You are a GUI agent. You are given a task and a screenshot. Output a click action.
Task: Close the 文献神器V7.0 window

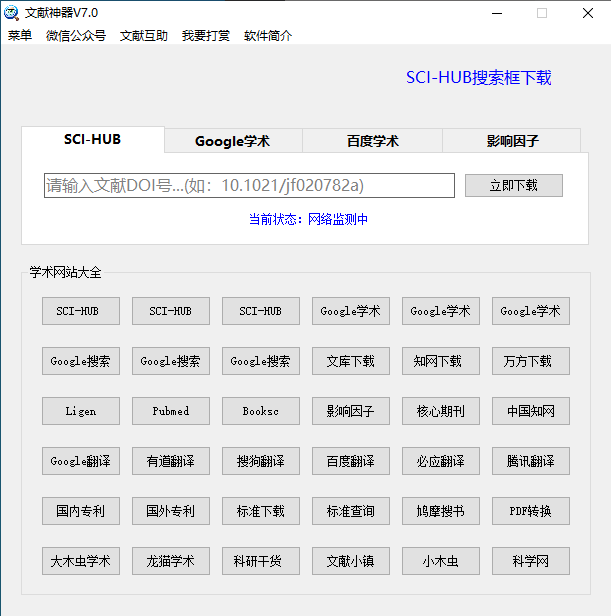click(x=588, y=13)
